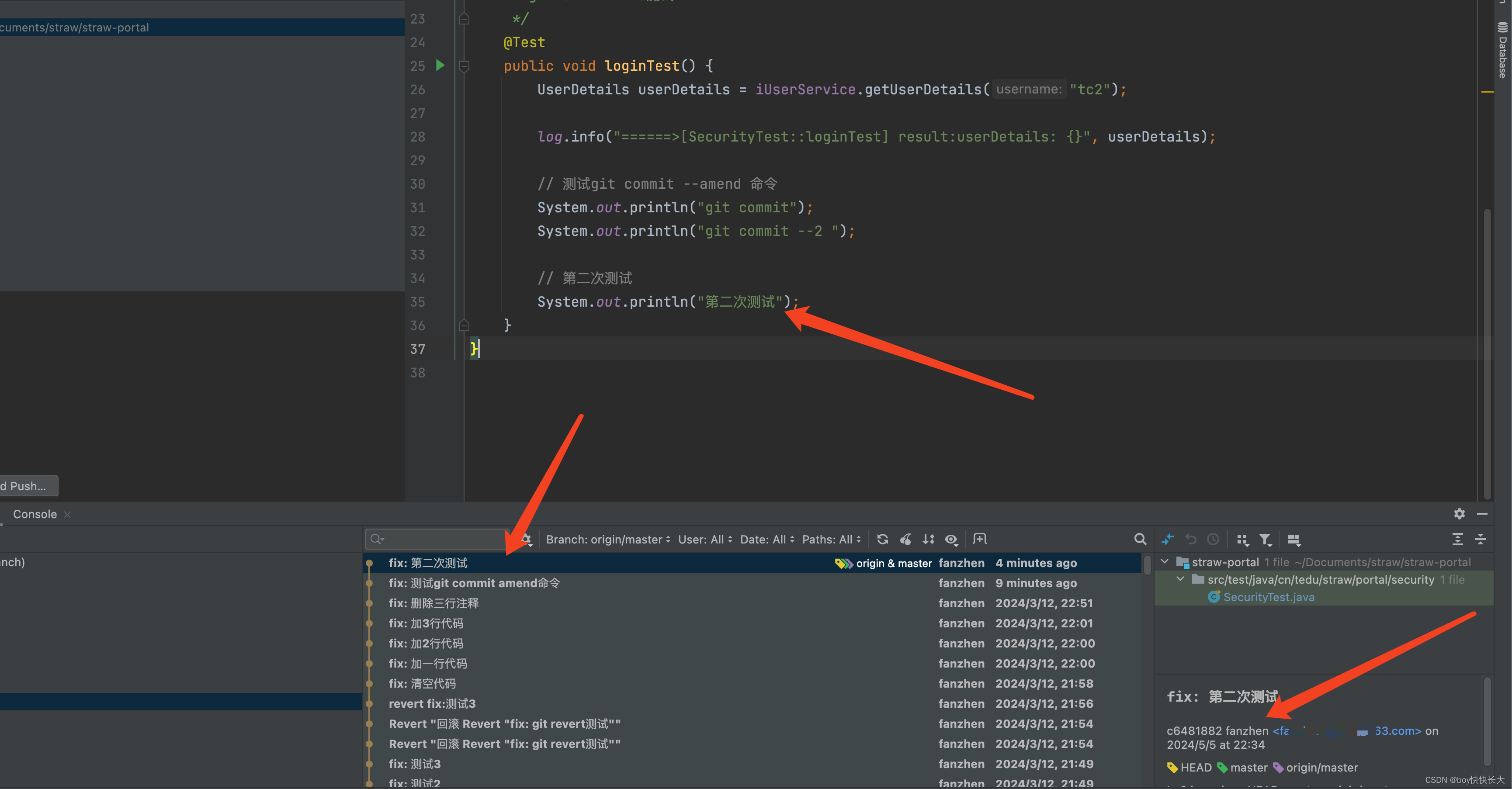
Task: Click the commit list vertical scrollbar
Action: (1147, 565)
